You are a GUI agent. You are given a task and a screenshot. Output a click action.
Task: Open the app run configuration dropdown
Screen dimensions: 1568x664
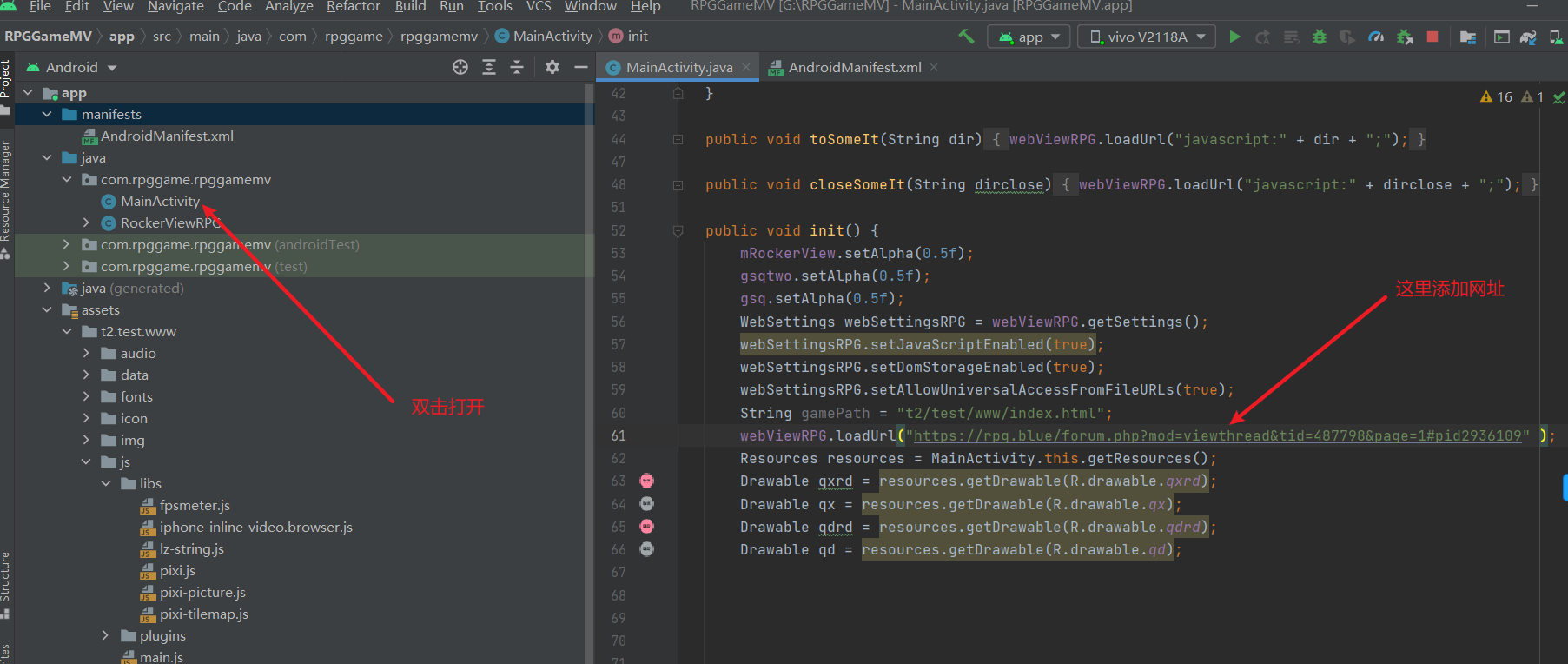coord(1029,37)
